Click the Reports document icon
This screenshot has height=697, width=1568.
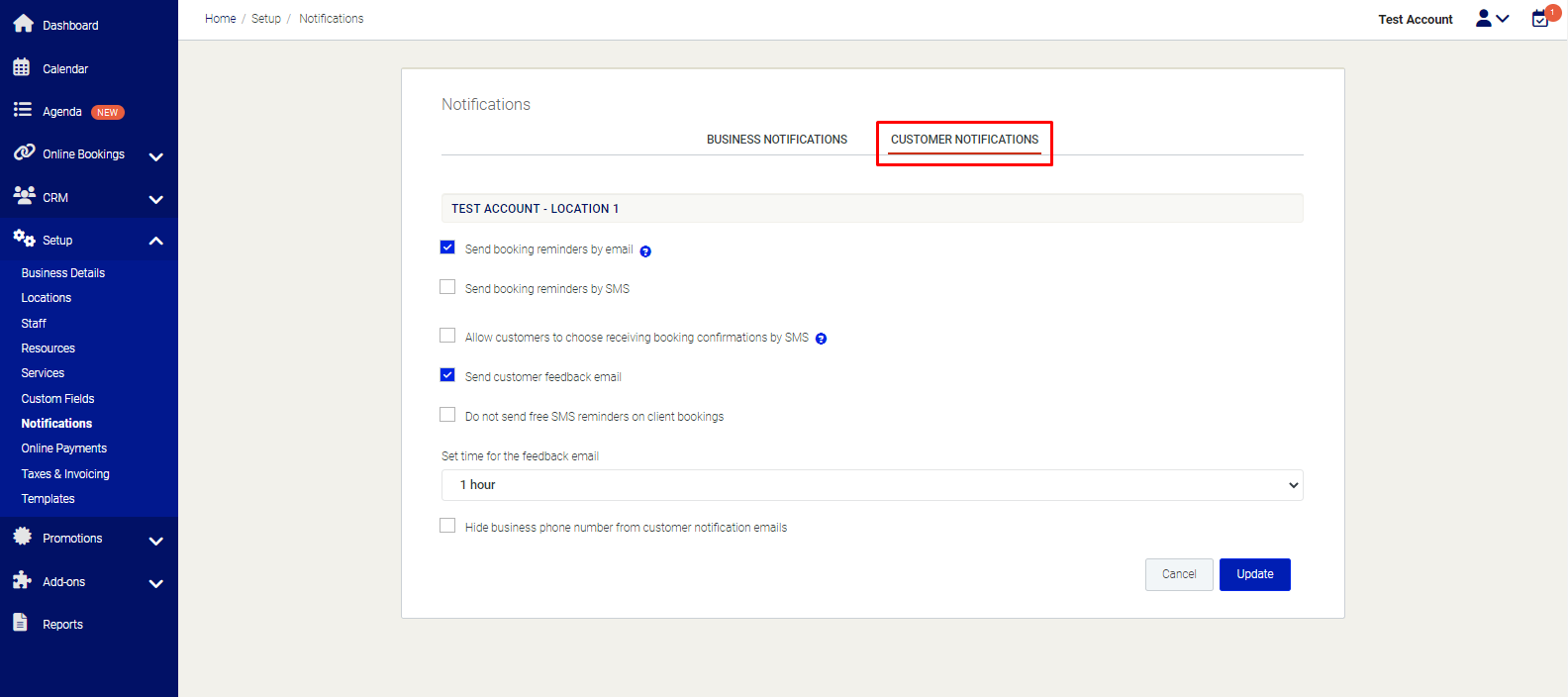20,623
